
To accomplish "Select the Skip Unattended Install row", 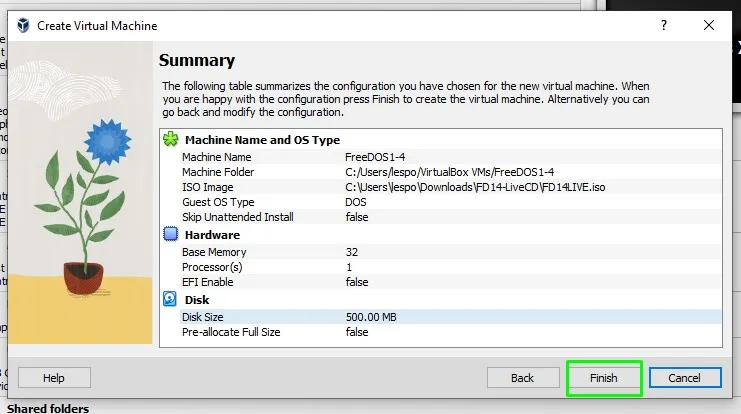I will (450, 217).
